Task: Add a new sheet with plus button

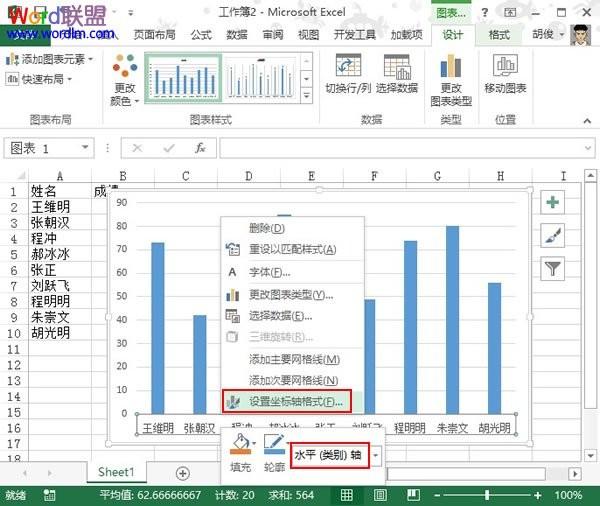Action: (x=182, y=472)
